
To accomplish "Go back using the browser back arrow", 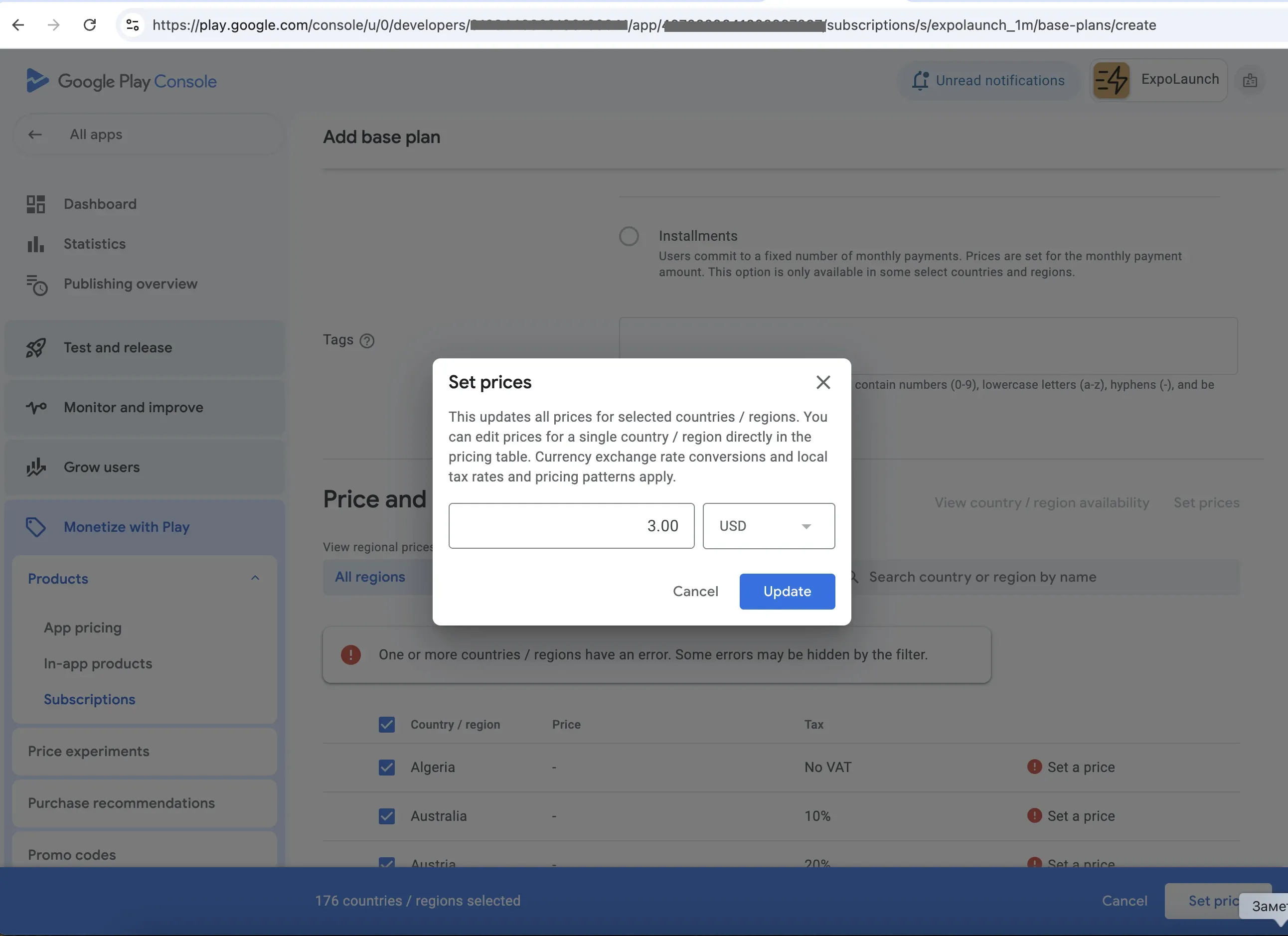I will 18,25.
